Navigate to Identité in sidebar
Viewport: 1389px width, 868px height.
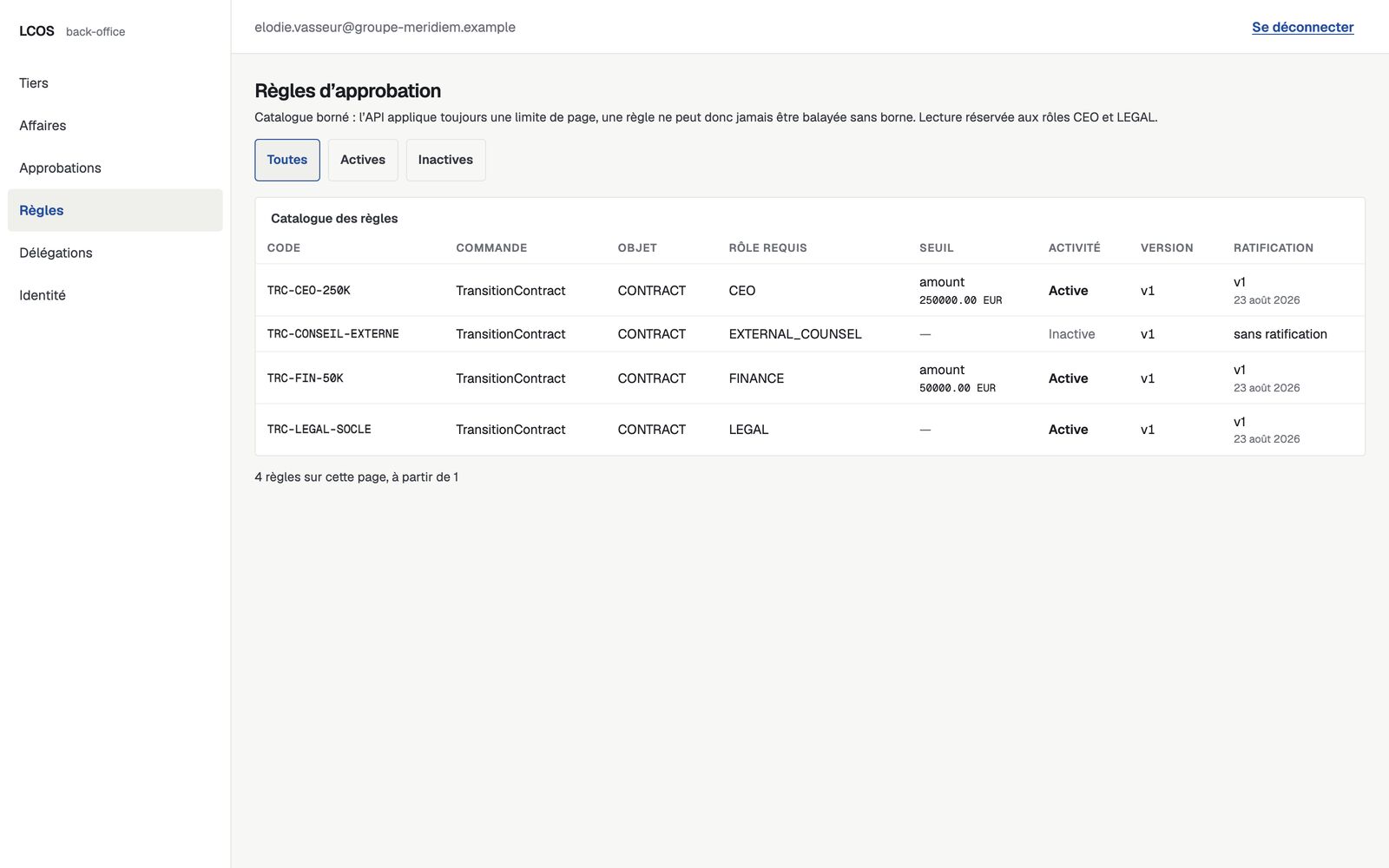click(x=115, y=295)
